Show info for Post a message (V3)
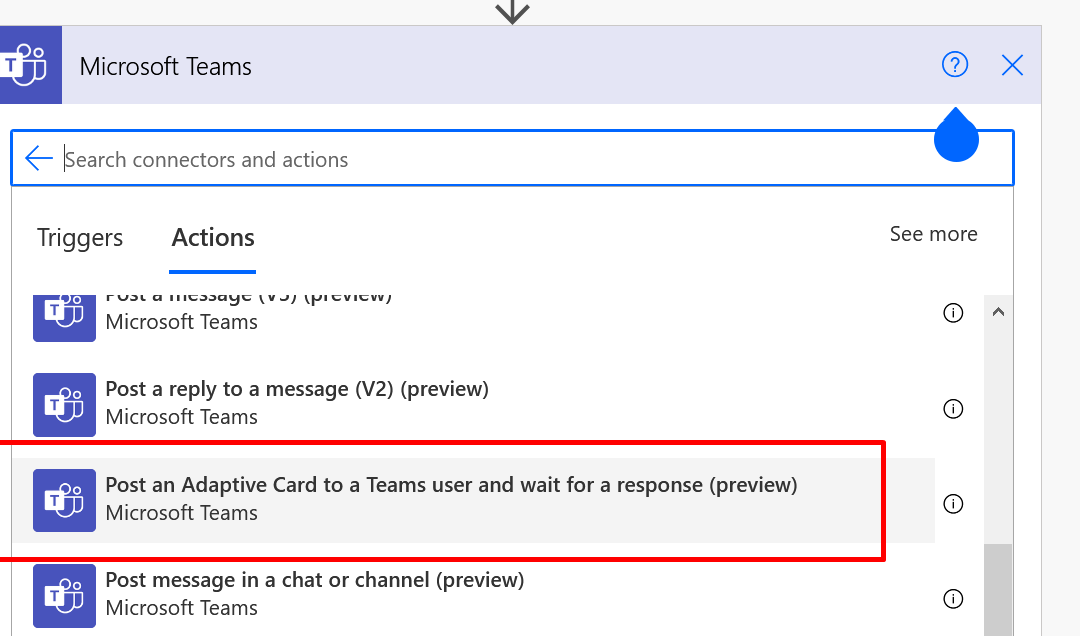Viewport: 1080px width, 636px height. [x=953, y=313]
